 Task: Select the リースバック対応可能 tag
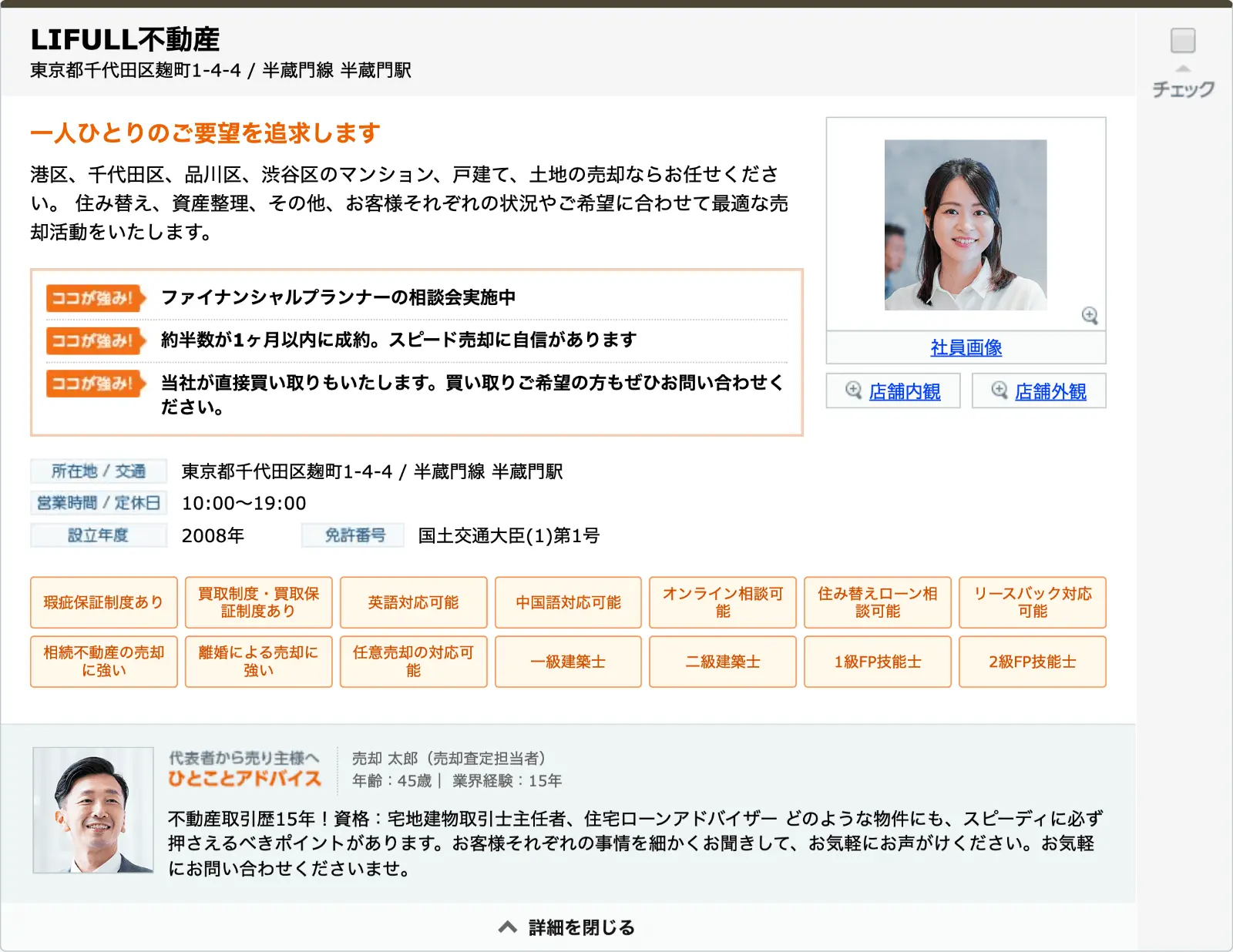click(1033, 602)
